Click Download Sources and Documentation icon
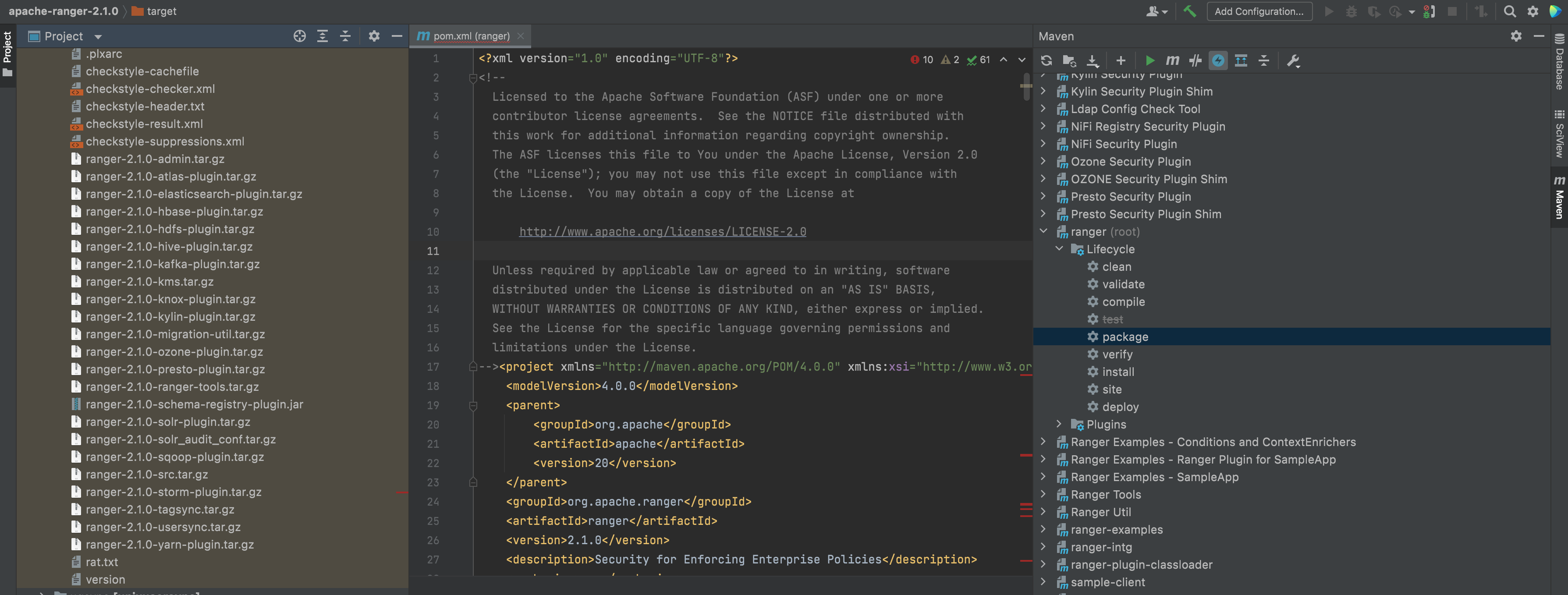 [1093, 60]
